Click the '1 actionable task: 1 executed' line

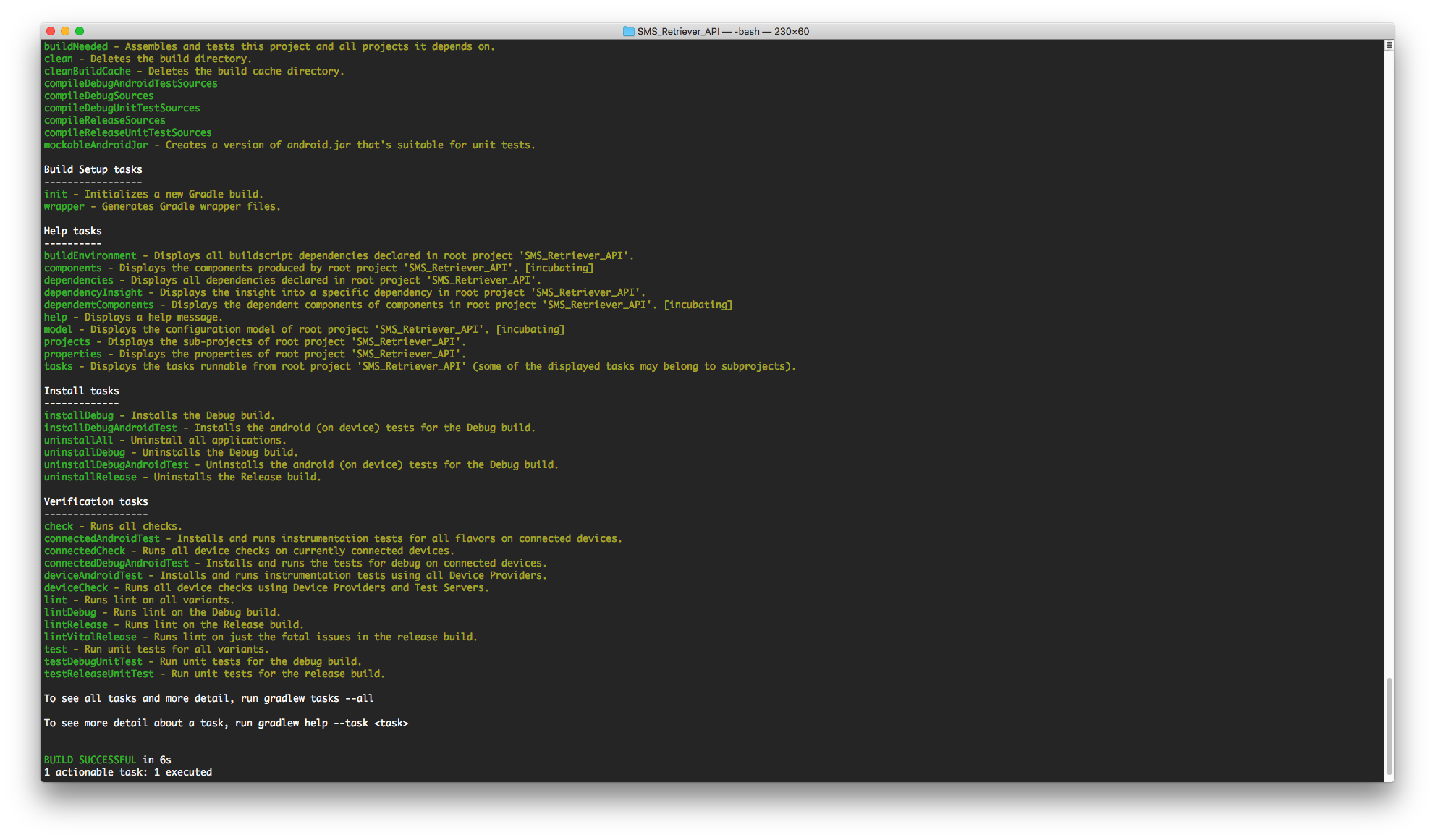point(128,772)
